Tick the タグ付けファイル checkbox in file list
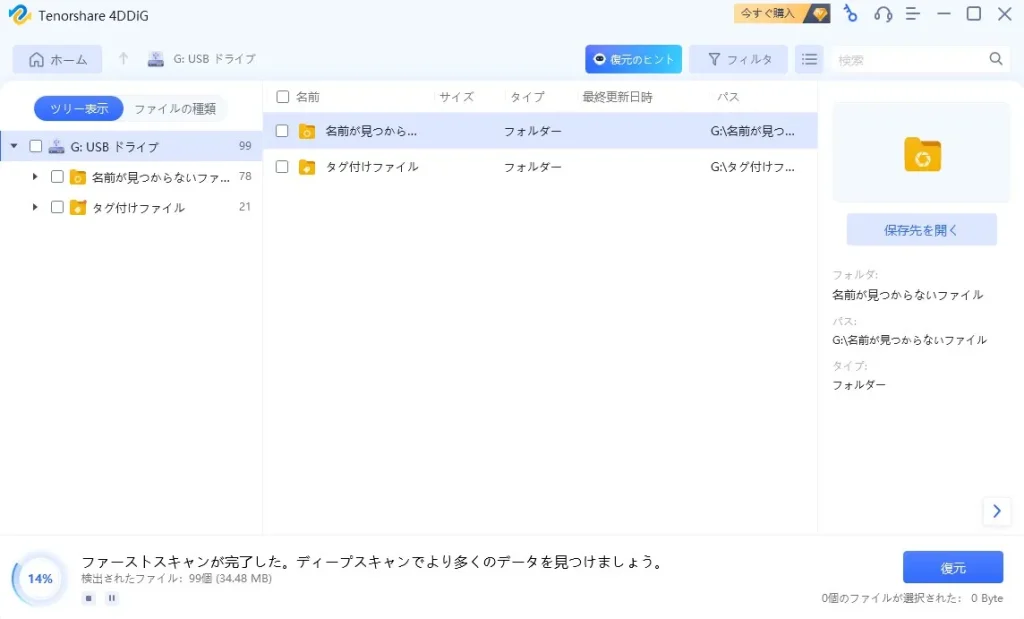 coord(282,167)
